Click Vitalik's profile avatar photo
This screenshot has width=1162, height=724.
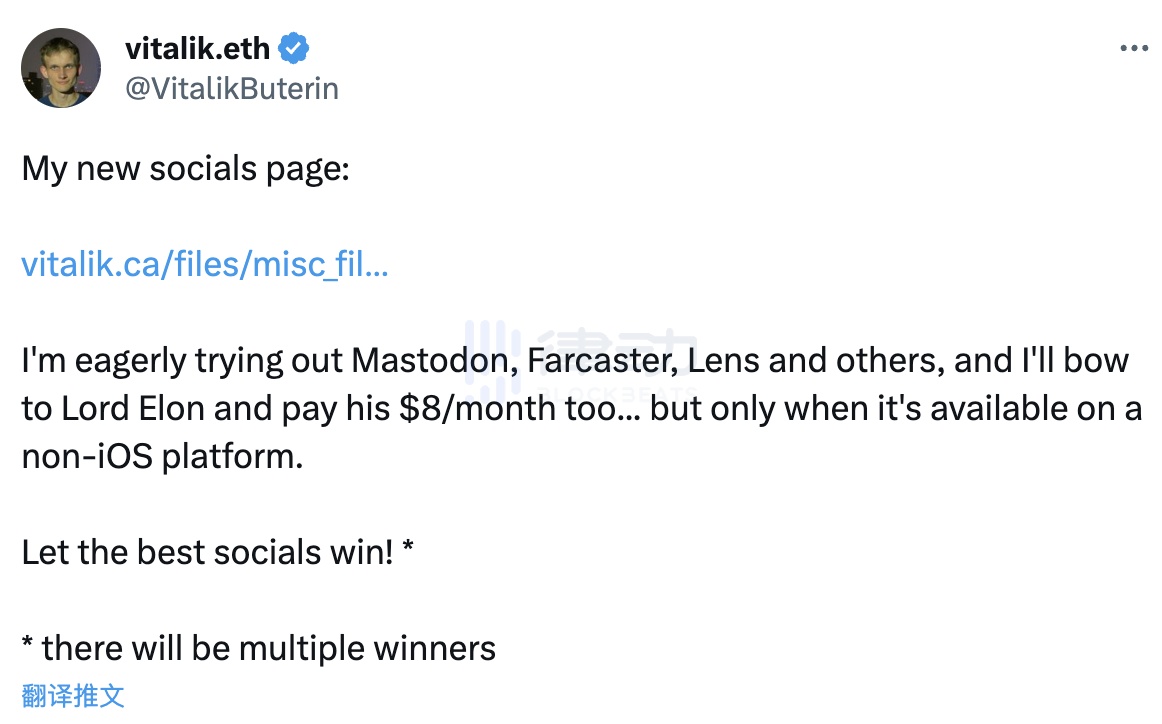tap(61, 67)
